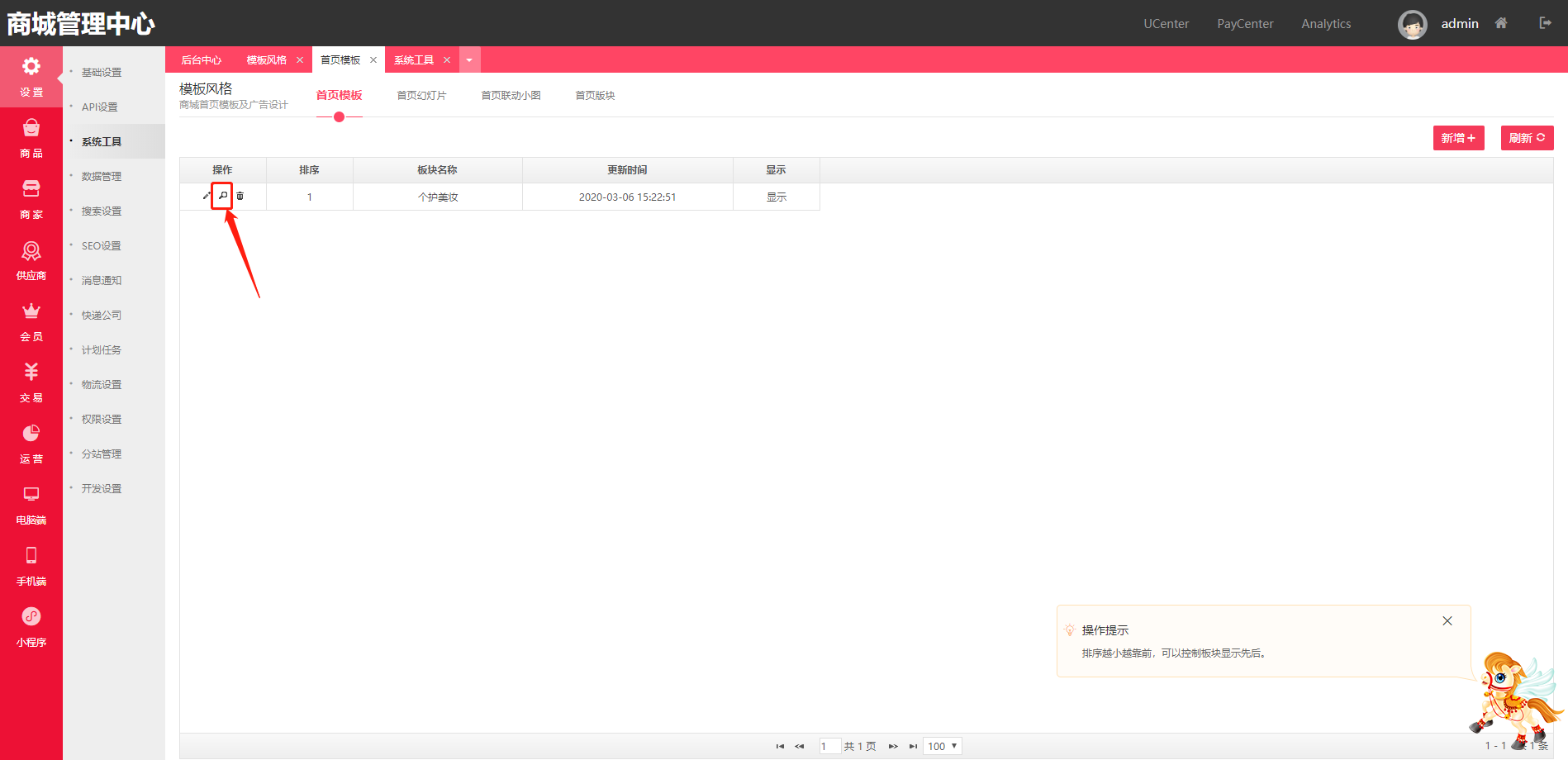Go to first page of pager
Viewport: 1568px width, 760px height.
(780, 746)
